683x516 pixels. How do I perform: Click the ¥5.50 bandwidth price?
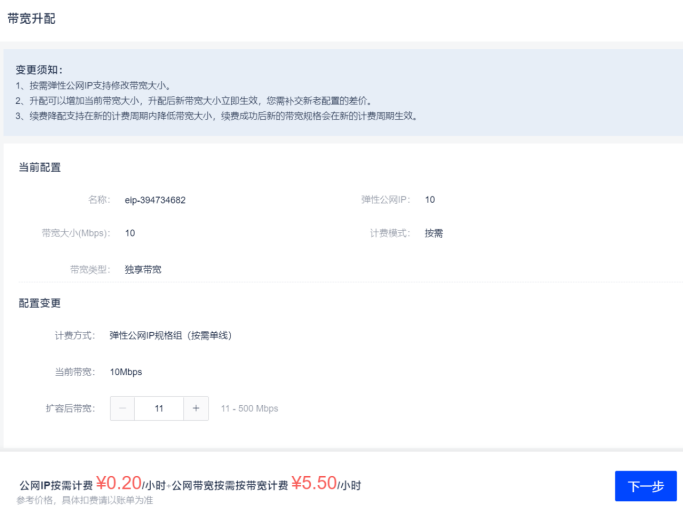click(x=314, y=483)
